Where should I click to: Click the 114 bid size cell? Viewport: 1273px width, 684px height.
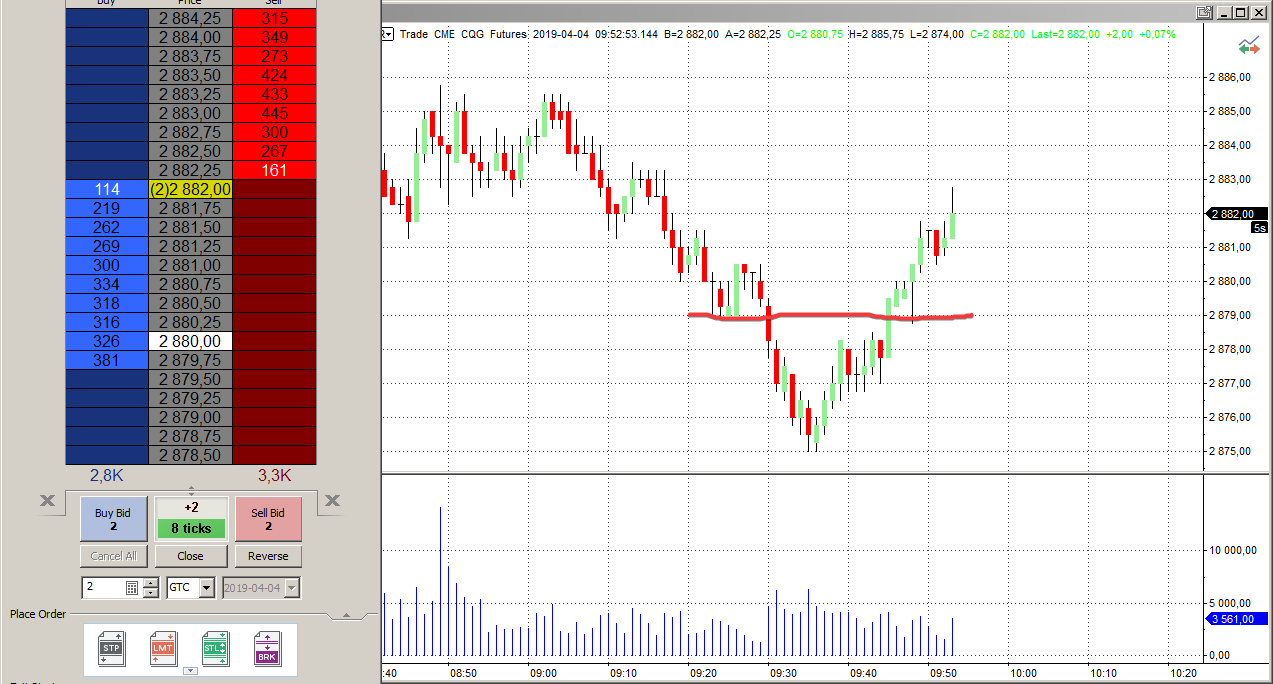pyautogui.click(x=106, y=189)
